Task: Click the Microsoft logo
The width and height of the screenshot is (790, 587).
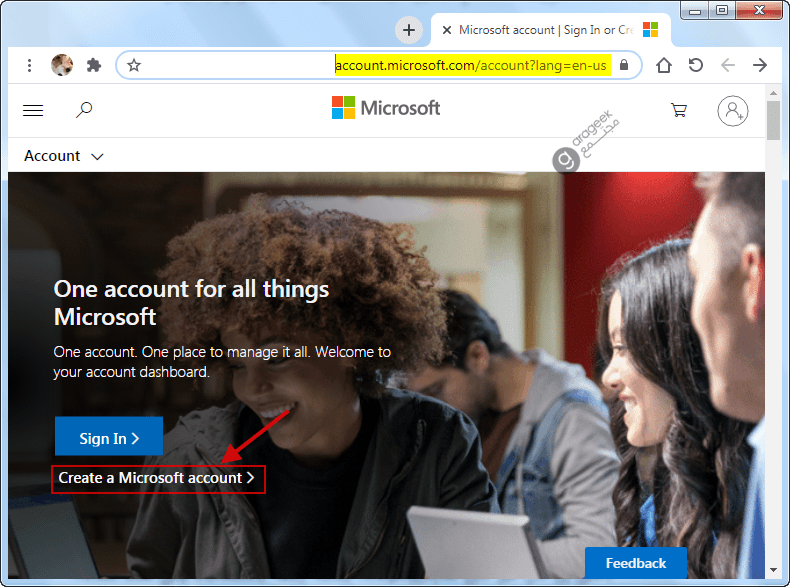Action: (x=386, y=108)
